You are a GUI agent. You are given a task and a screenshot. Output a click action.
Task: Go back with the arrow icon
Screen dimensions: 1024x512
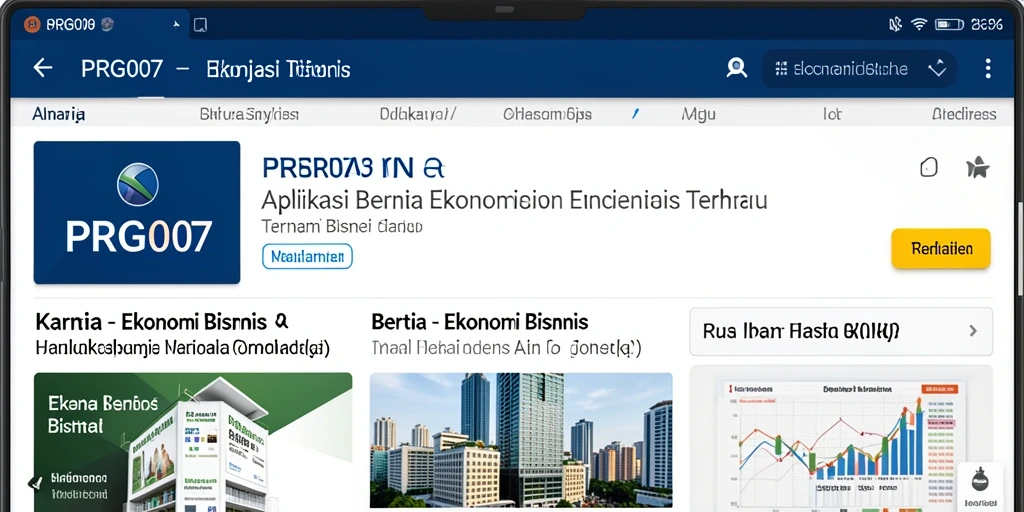43,68
